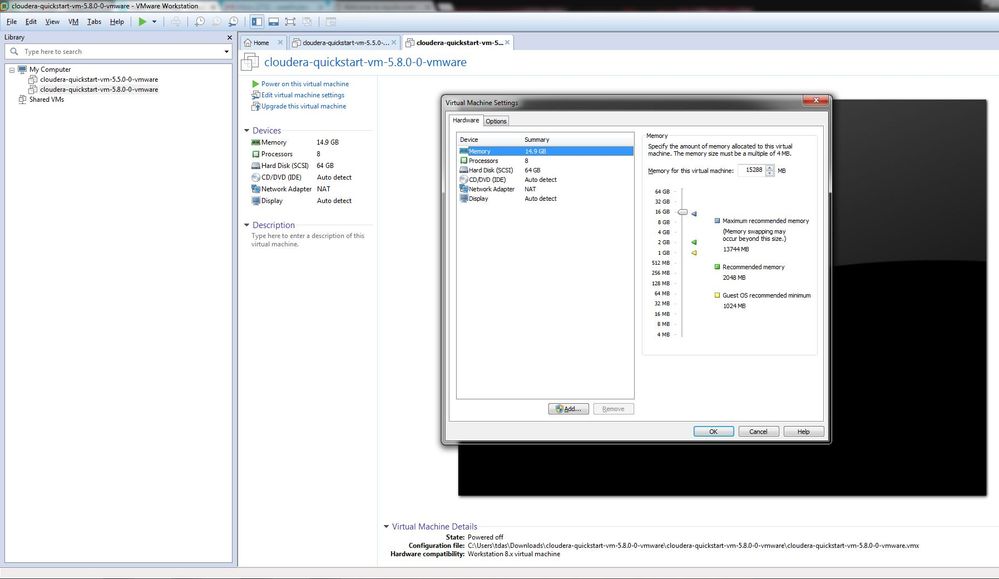Collapse the Virtual Machine Details section
The width and height of the screenshot is (999, 579).
click(x=386, y=526)
